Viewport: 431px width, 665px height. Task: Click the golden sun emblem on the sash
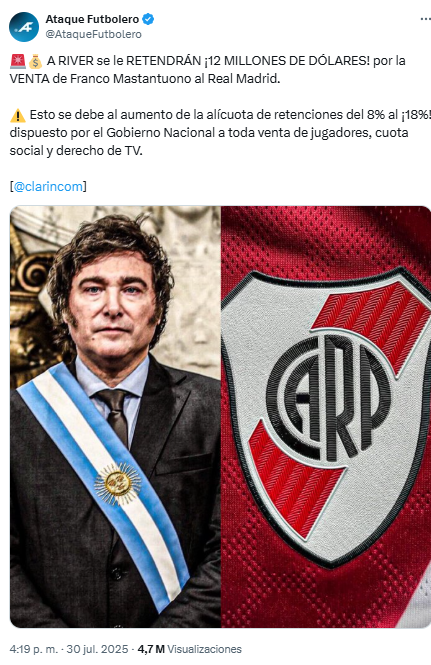pyautogui.click(x=118, y=483)
